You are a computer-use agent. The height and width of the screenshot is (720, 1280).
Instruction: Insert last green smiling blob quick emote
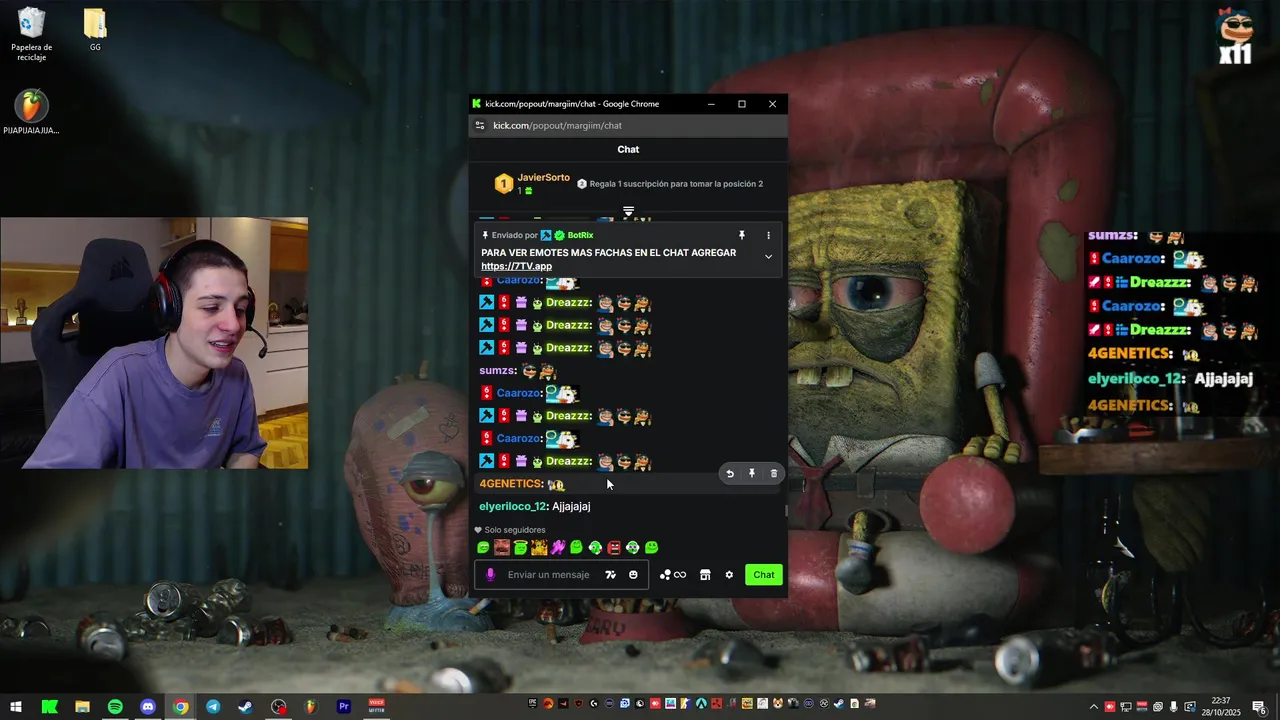coord(652,548)
